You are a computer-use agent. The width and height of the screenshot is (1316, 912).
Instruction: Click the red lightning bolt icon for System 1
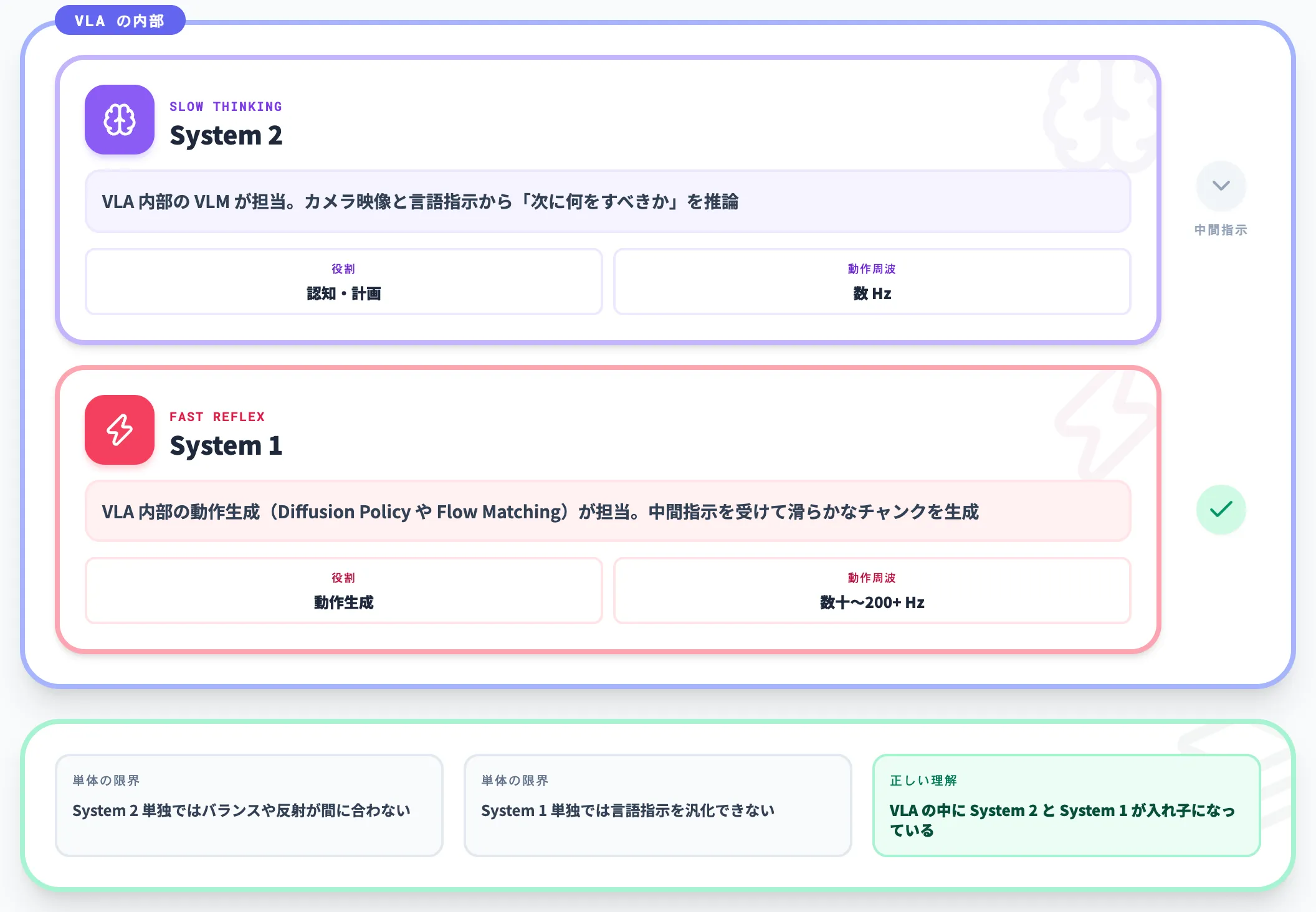pyautogui.click(x=120, y=430)
